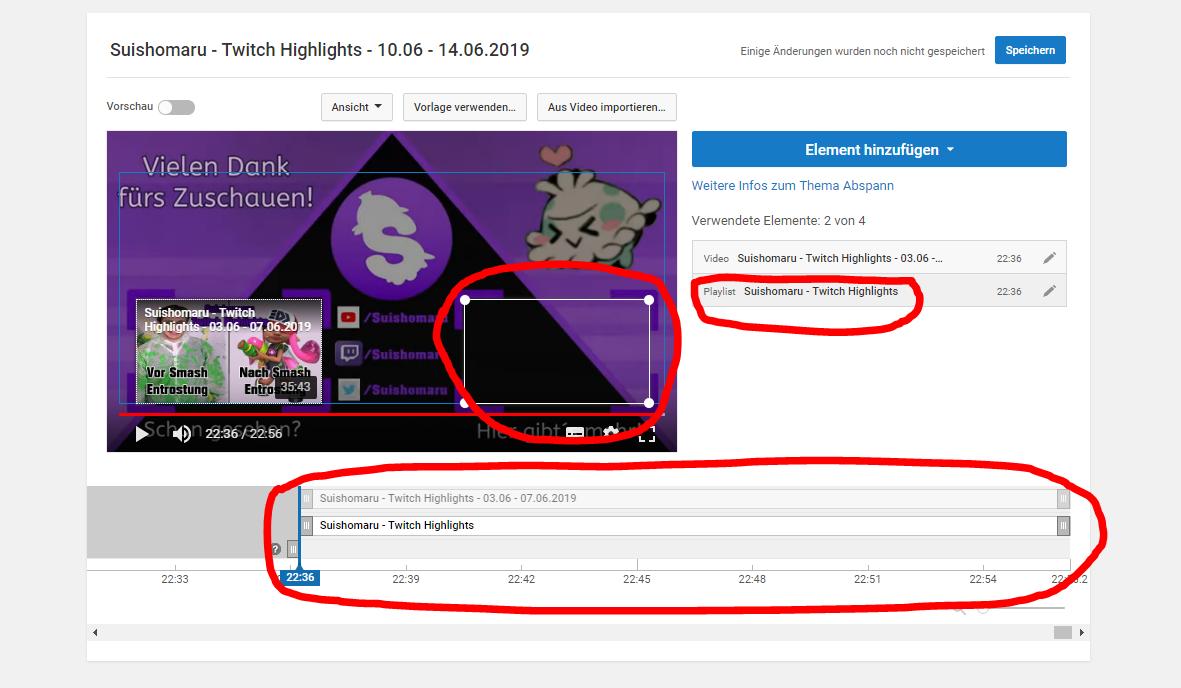
Task: Edit the Video element with pencil icon
Action: [1049, 258]
